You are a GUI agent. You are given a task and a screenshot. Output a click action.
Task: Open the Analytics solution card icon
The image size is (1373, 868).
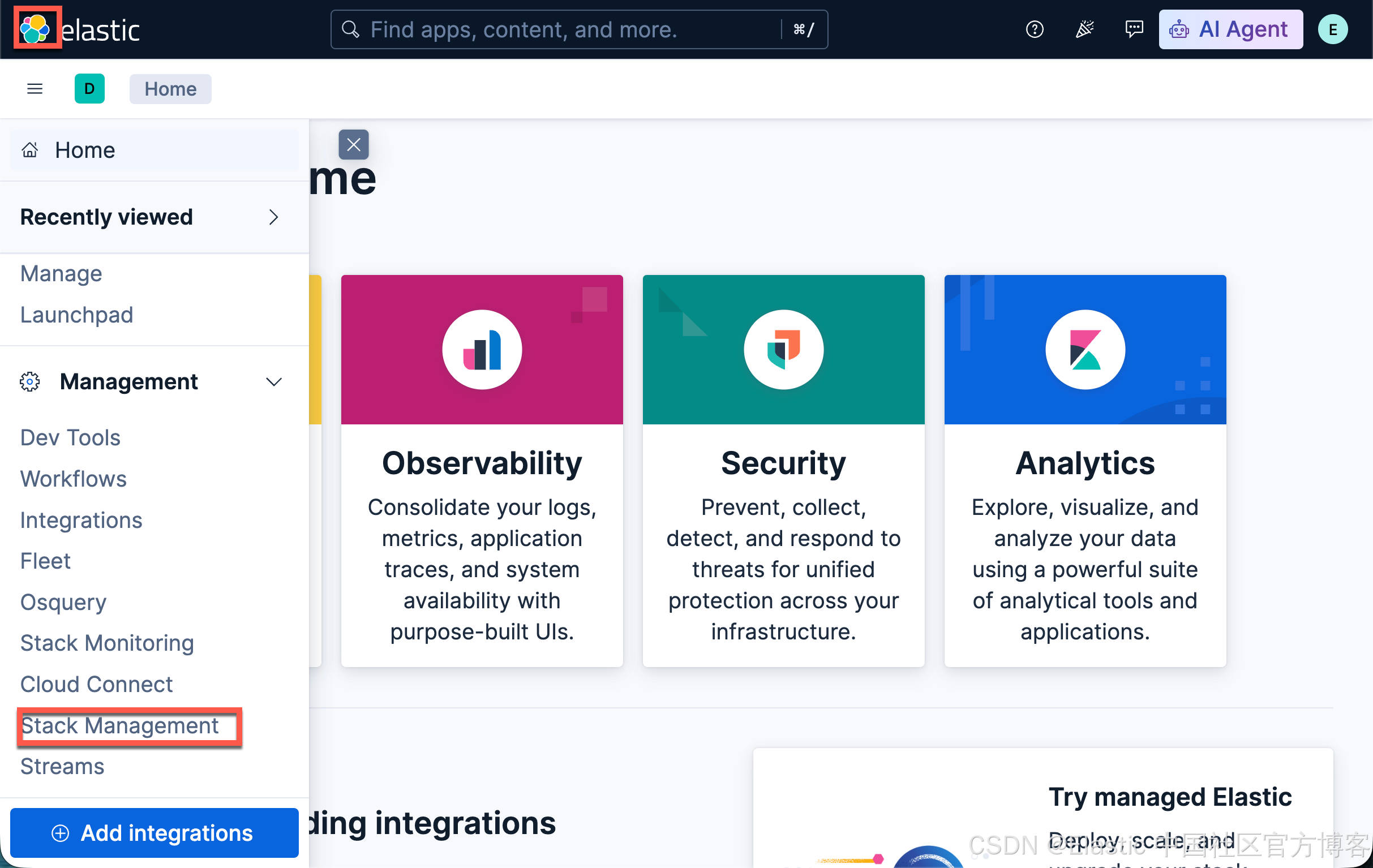coord(1085,349)
